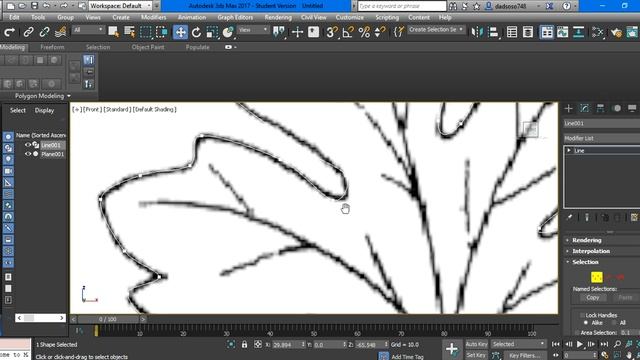Screen dimensions: 640x360
Task: Click the Copy named selection button
Action: (x=593, y=298)
